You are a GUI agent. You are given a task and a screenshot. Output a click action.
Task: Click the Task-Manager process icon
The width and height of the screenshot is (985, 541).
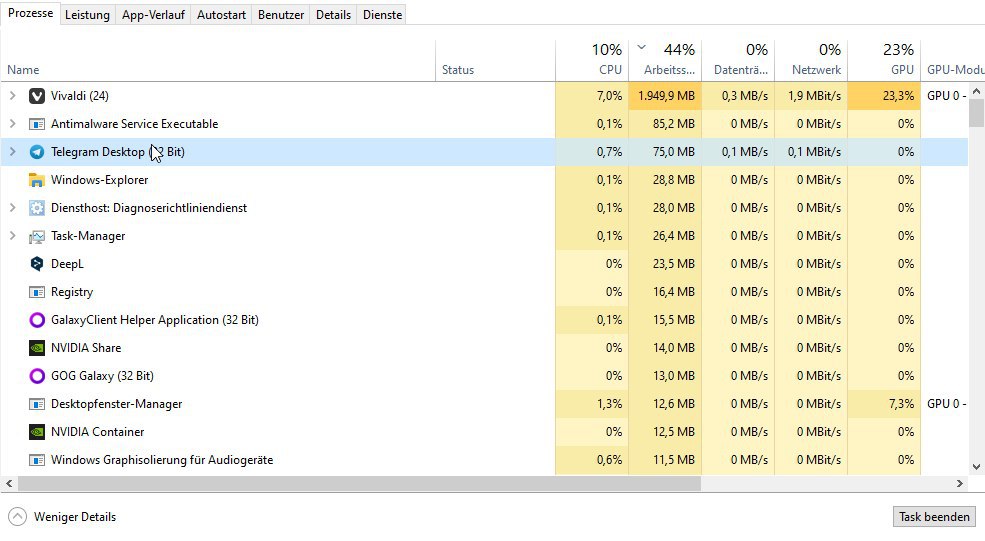(37, 236)
